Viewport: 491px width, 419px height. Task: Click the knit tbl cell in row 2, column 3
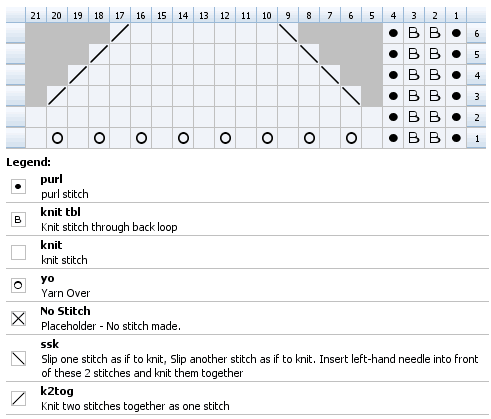(414, 117)
